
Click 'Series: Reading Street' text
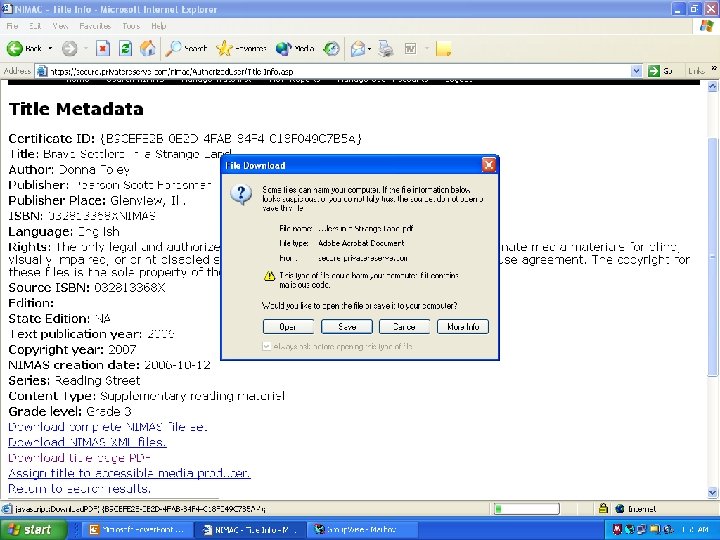click(x=74, y=380)
